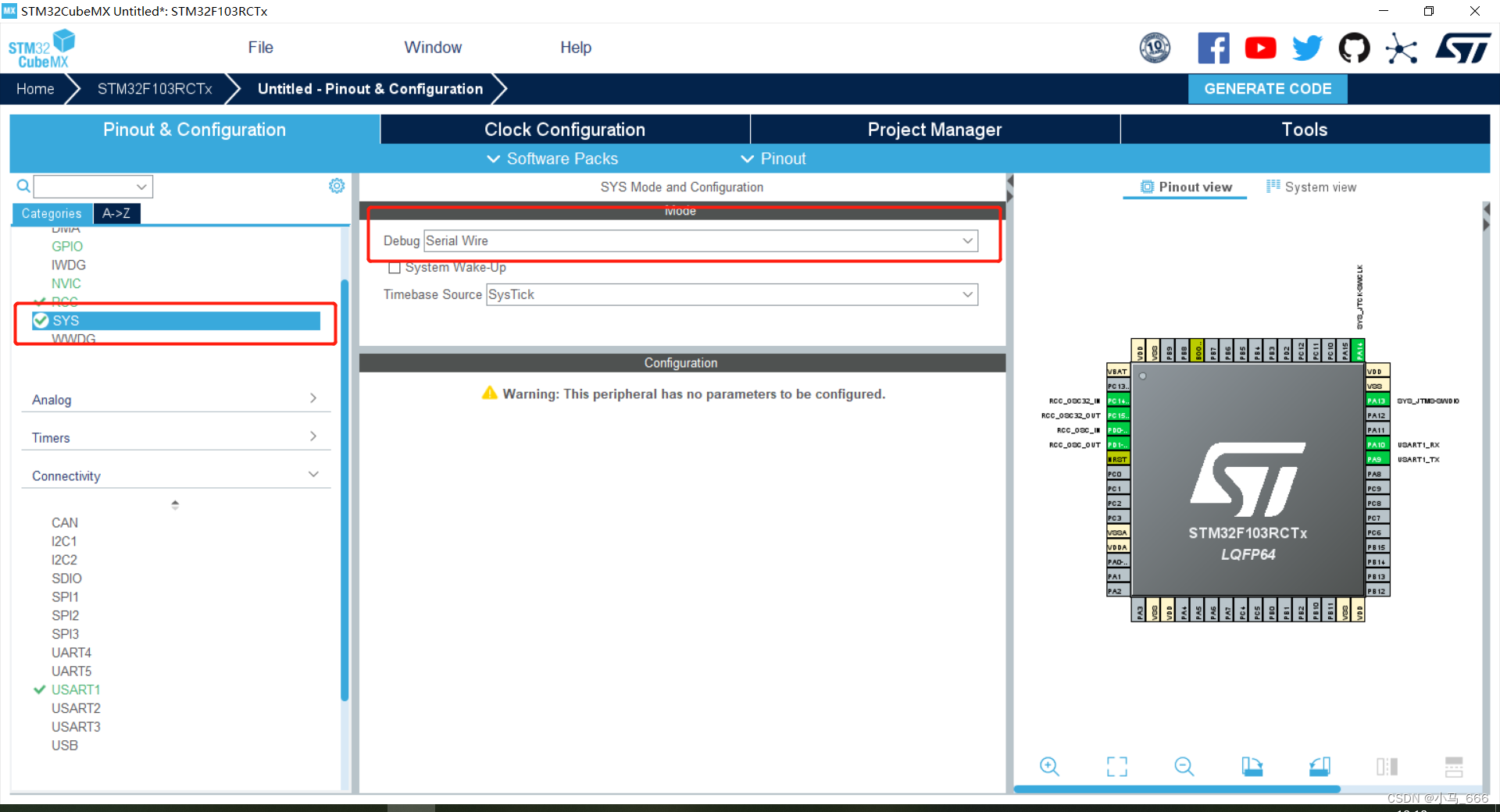
Task: Collapse the Connectivity category
Action: pos(175,475)
